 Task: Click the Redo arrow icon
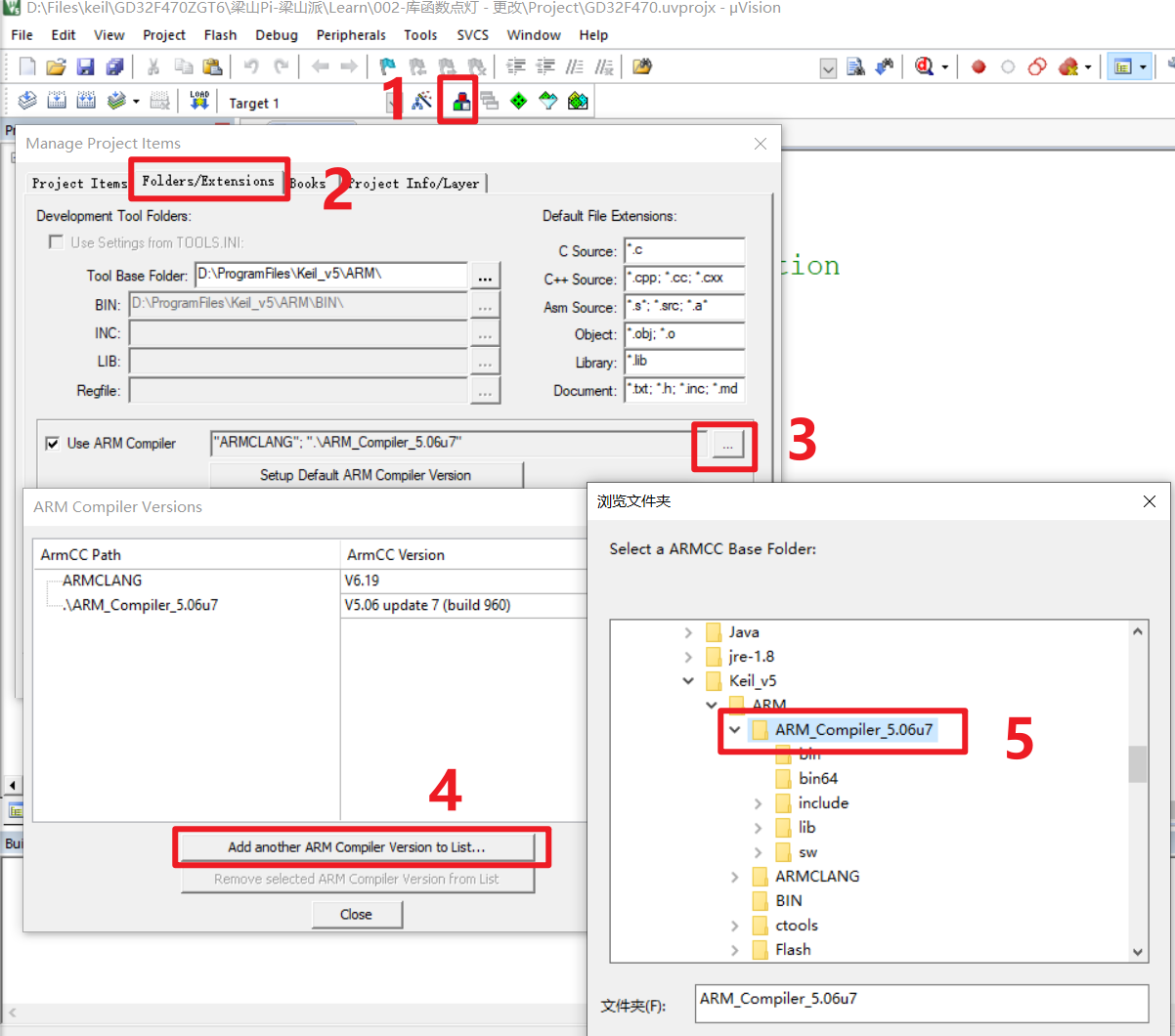click(281, 66)
